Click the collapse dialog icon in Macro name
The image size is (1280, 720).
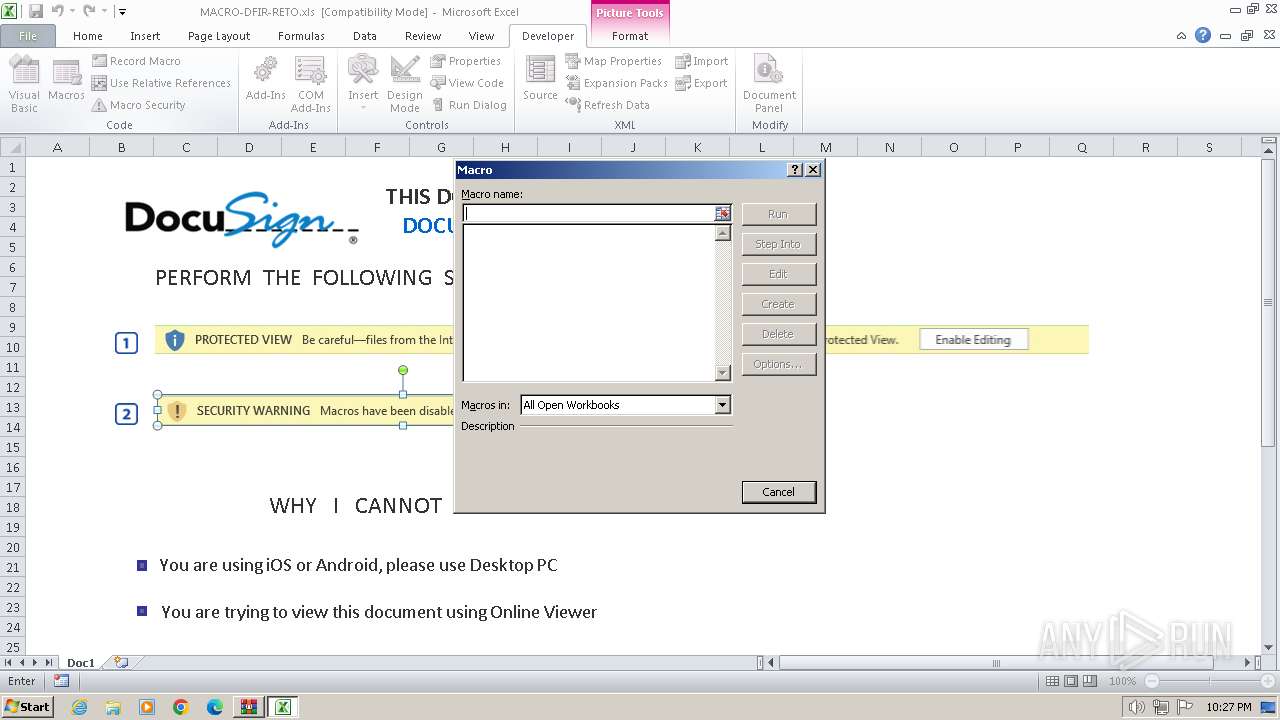pos(723,213)
